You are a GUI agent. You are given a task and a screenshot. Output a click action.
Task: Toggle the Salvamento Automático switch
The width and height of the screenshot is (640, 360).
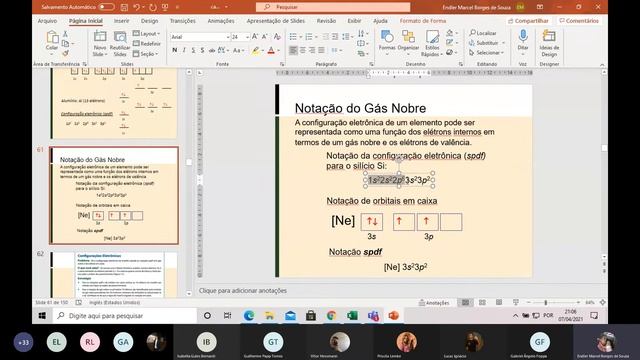click(106, 7)
